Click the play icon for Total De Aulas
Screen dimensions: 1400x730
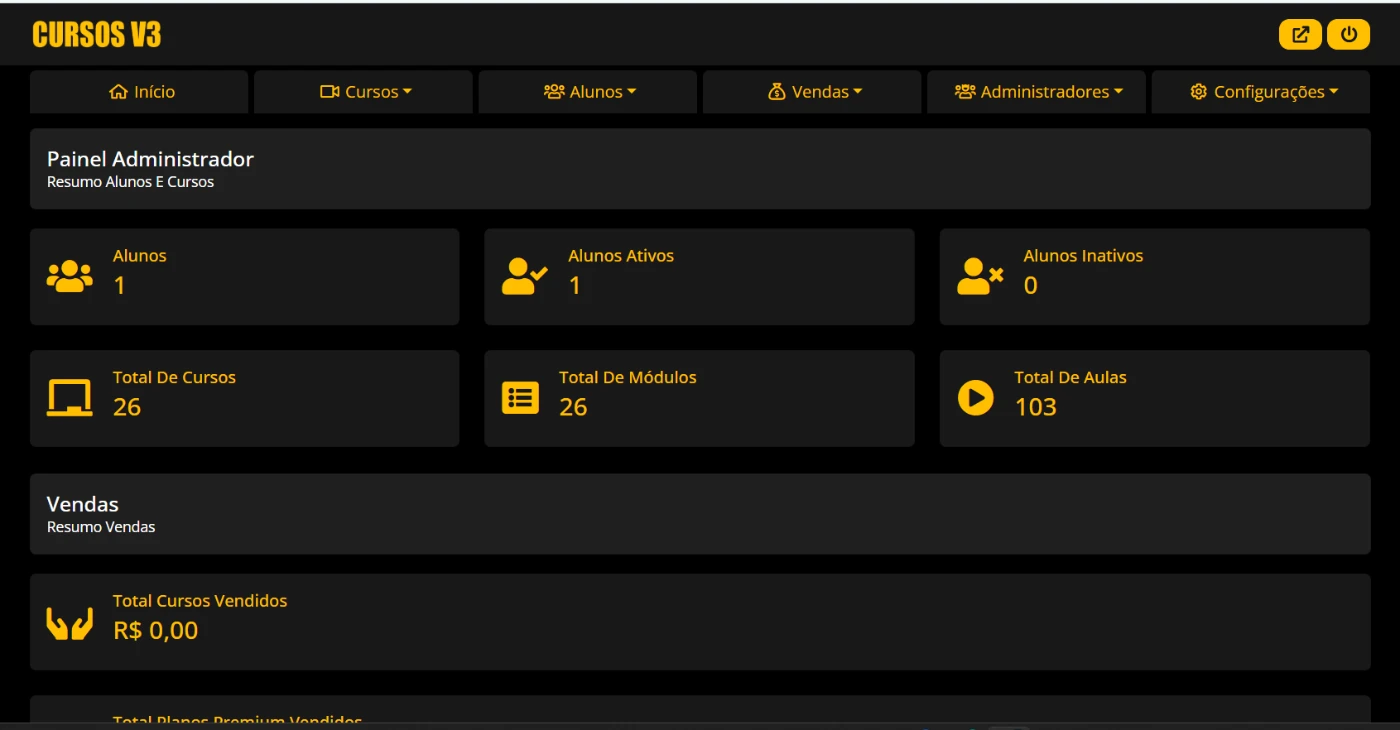[975, 398]
